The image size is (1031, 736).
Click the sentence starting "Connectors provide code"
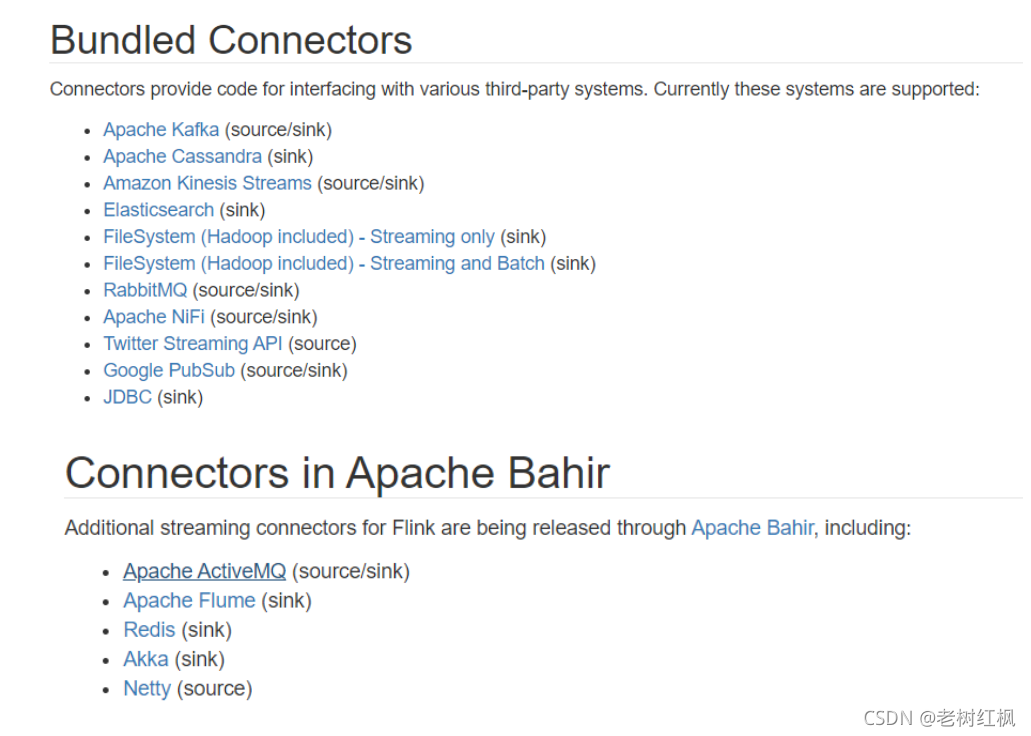click(515, 89)
